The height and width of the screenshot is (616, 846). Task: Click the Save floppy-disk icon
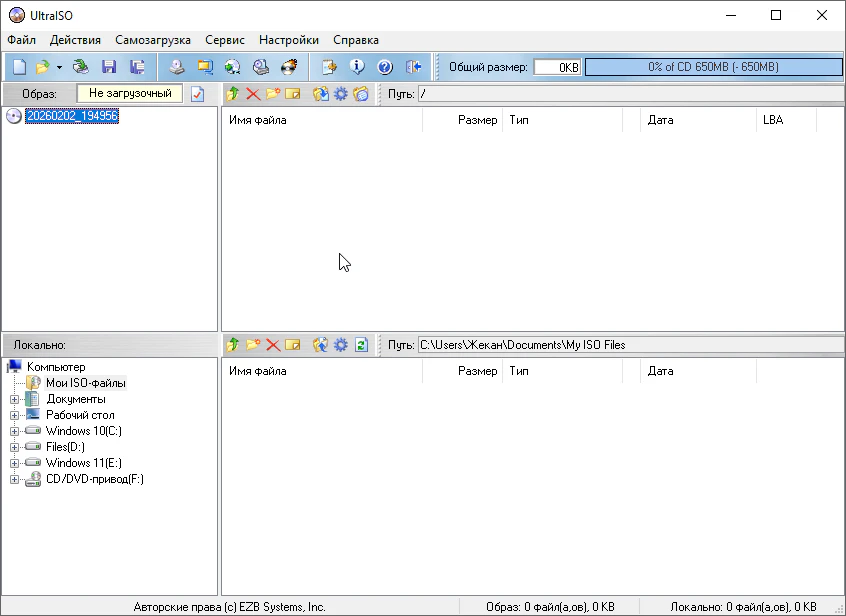tap(109, 67)
